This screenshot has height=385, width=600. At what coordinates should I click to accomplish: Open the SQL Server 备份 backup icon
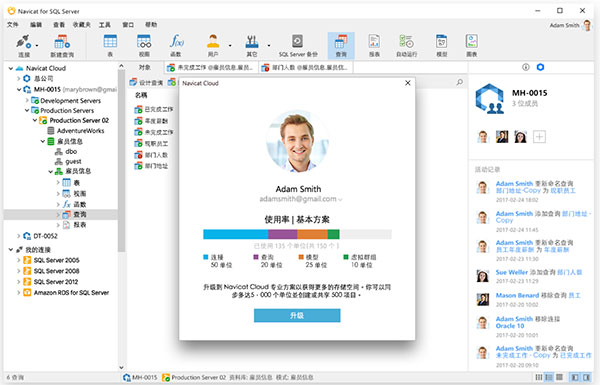[298, 46]
